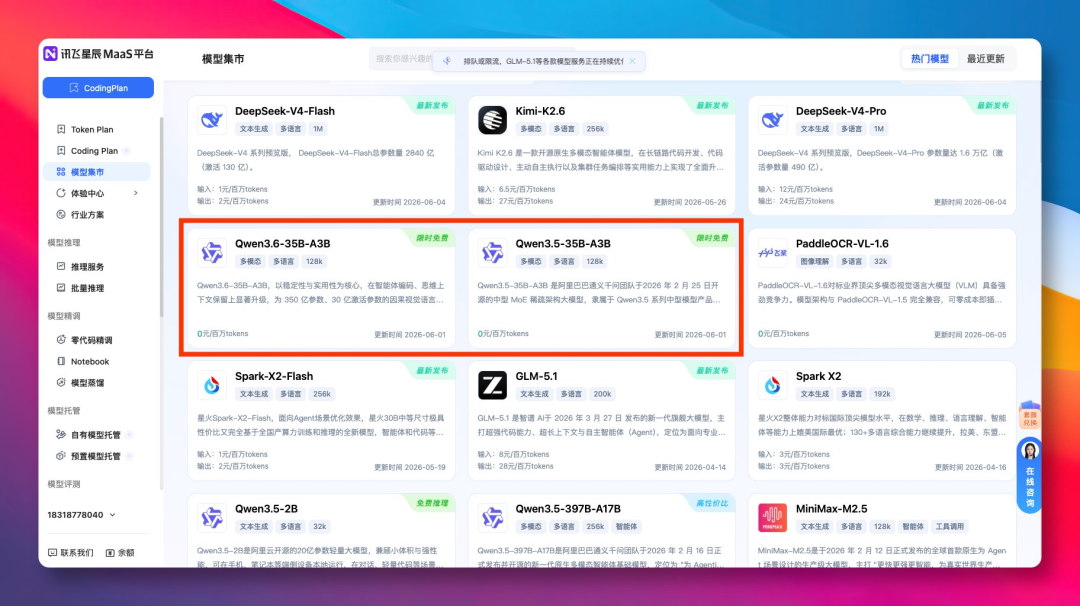The width and height of the screenshot is (1080, 606).
Task: Switch to the 最近更新 tab
Action: pos(986,59)
